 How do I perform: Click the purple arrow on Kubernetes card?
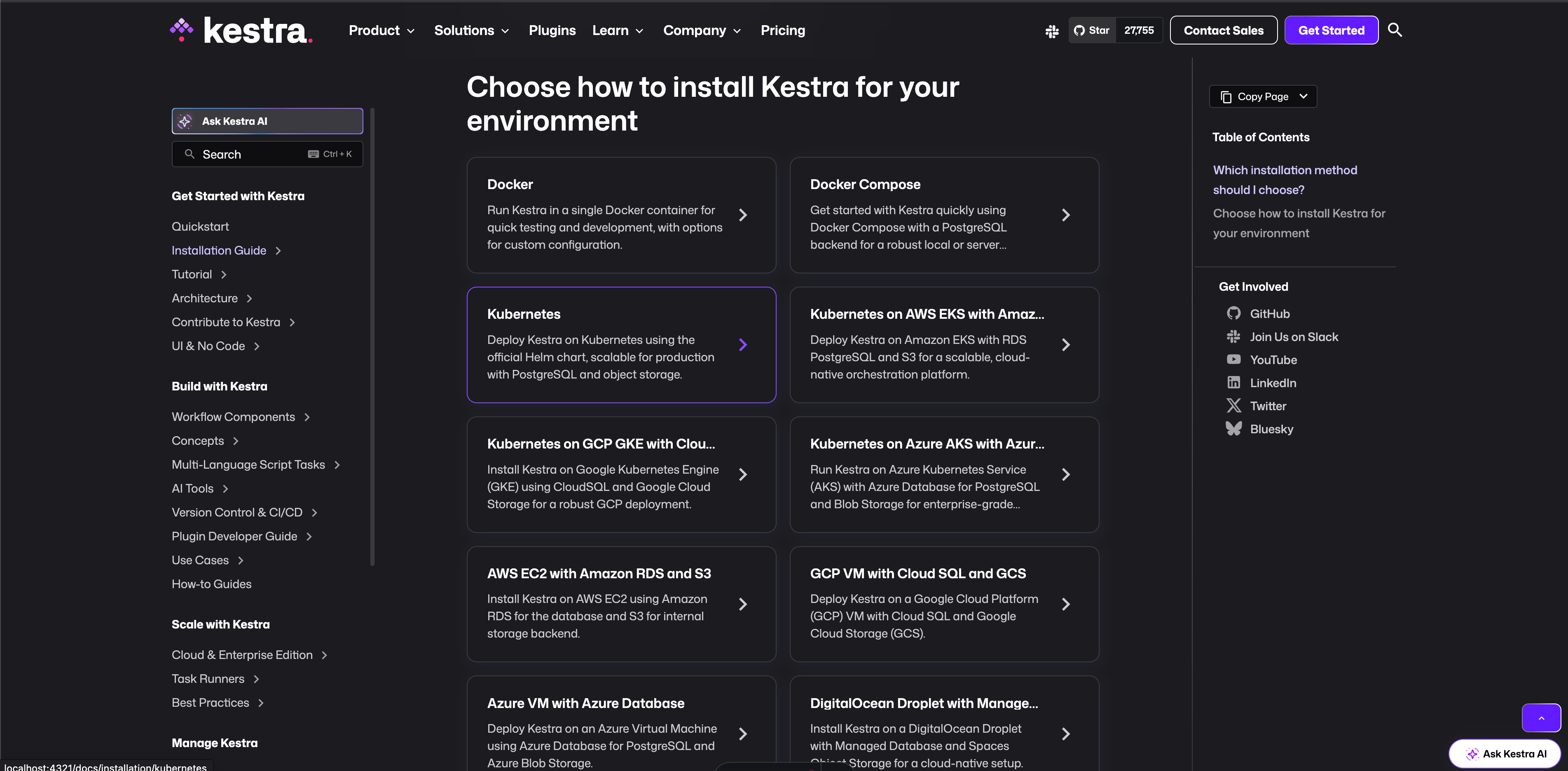pos(743,344)
